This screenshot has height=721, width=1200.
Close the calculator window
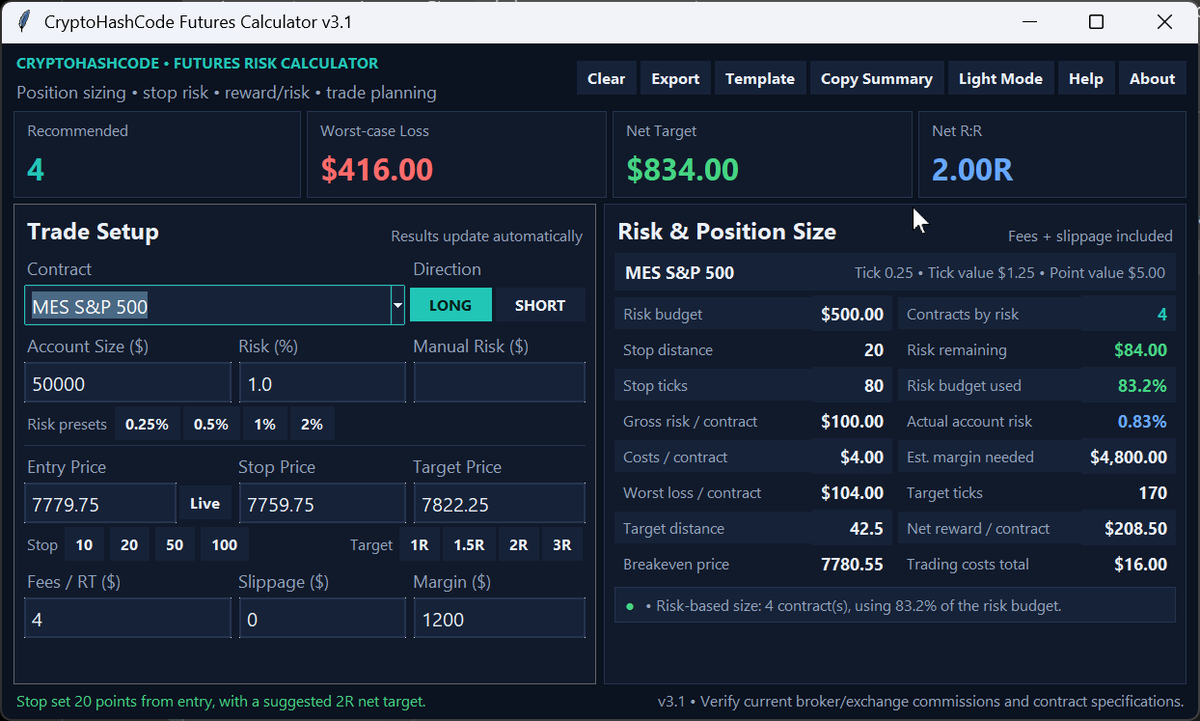point(1164,21)
